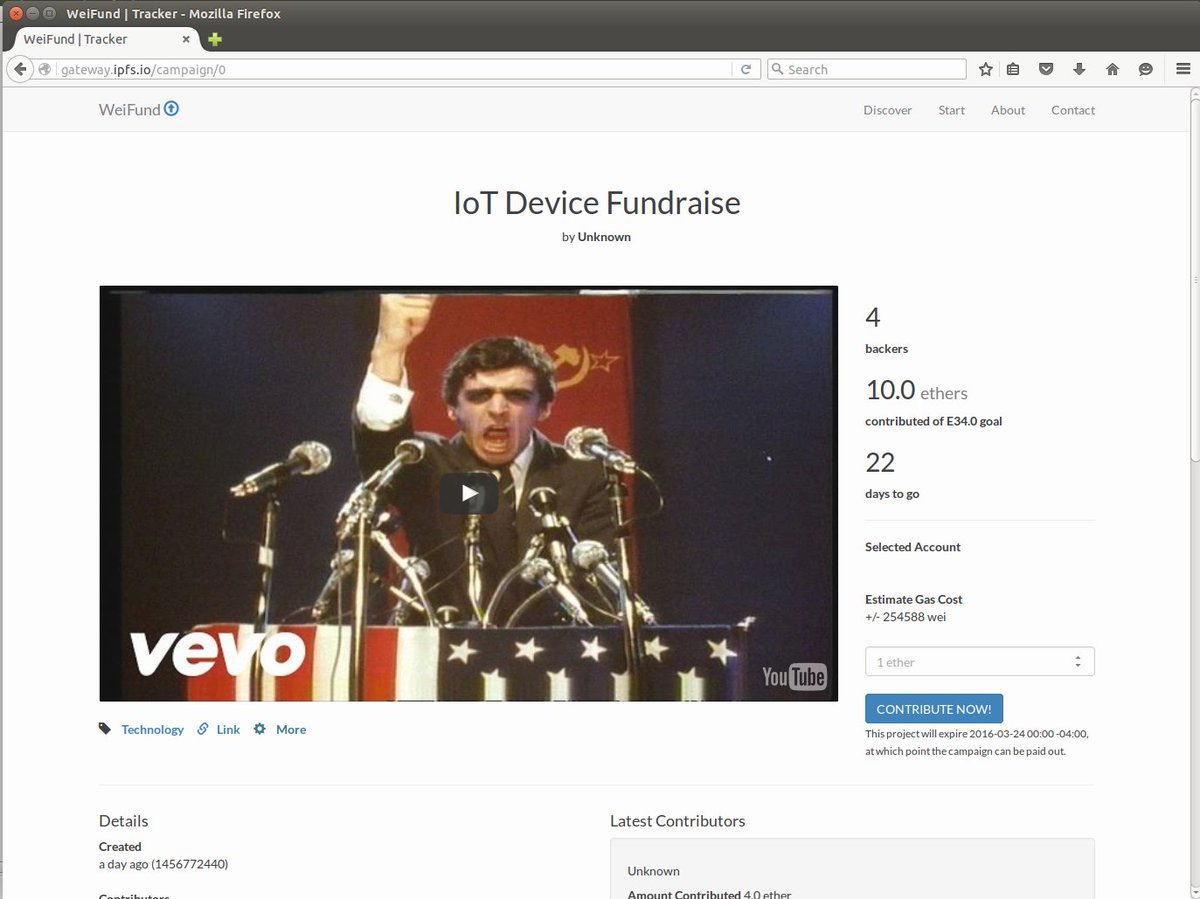The image size is (1200, 899).
Task: Click the Link hyperlink below video
Action: [228, 729]
